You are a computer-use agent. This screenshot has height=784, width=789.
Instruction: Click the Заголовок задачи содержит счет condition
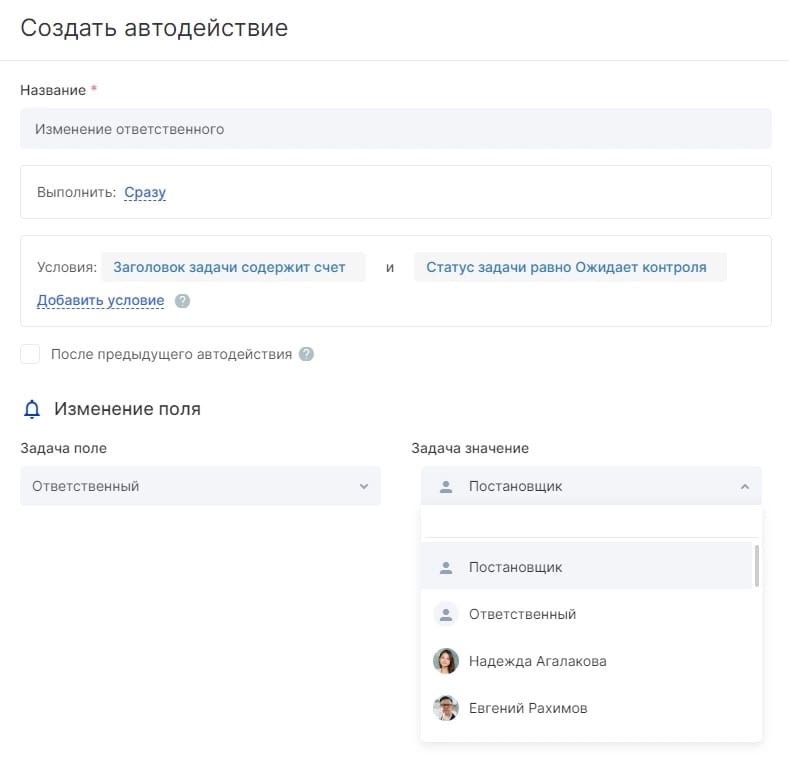click(230, 267)
